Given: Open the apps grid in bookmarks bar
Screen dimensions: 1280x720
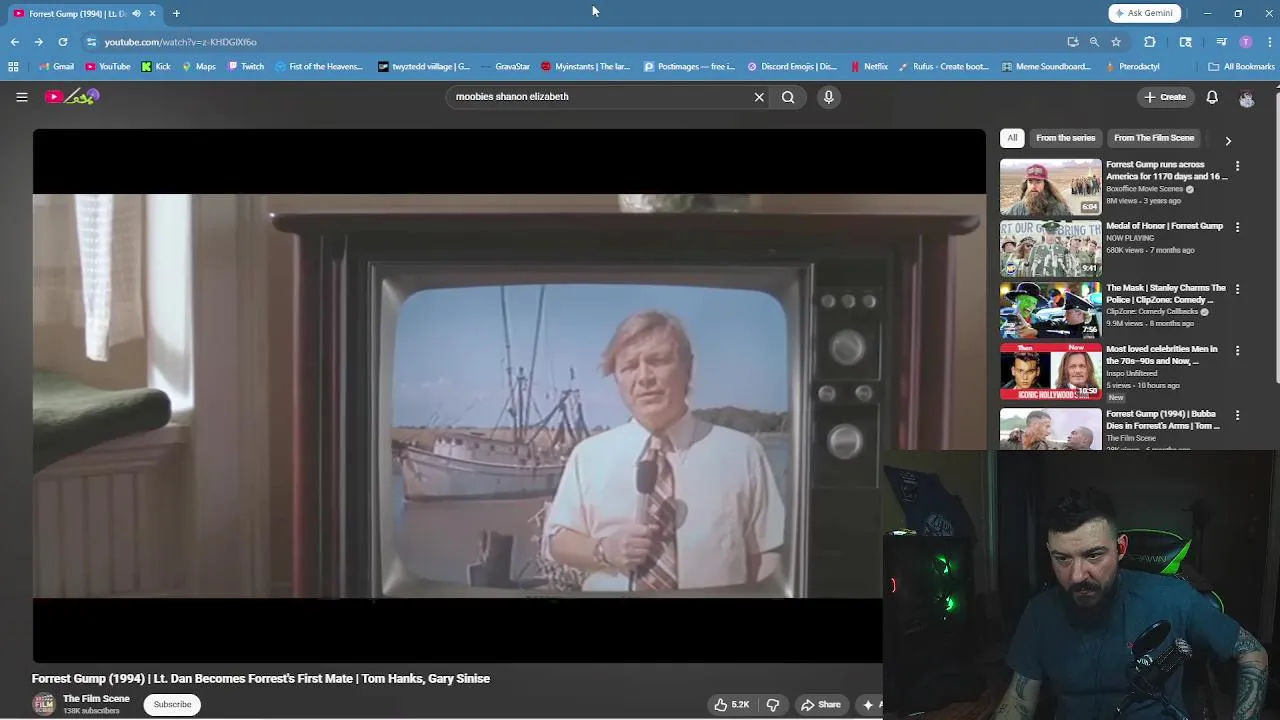Looking at the screenshot, I should pos(13,67).
